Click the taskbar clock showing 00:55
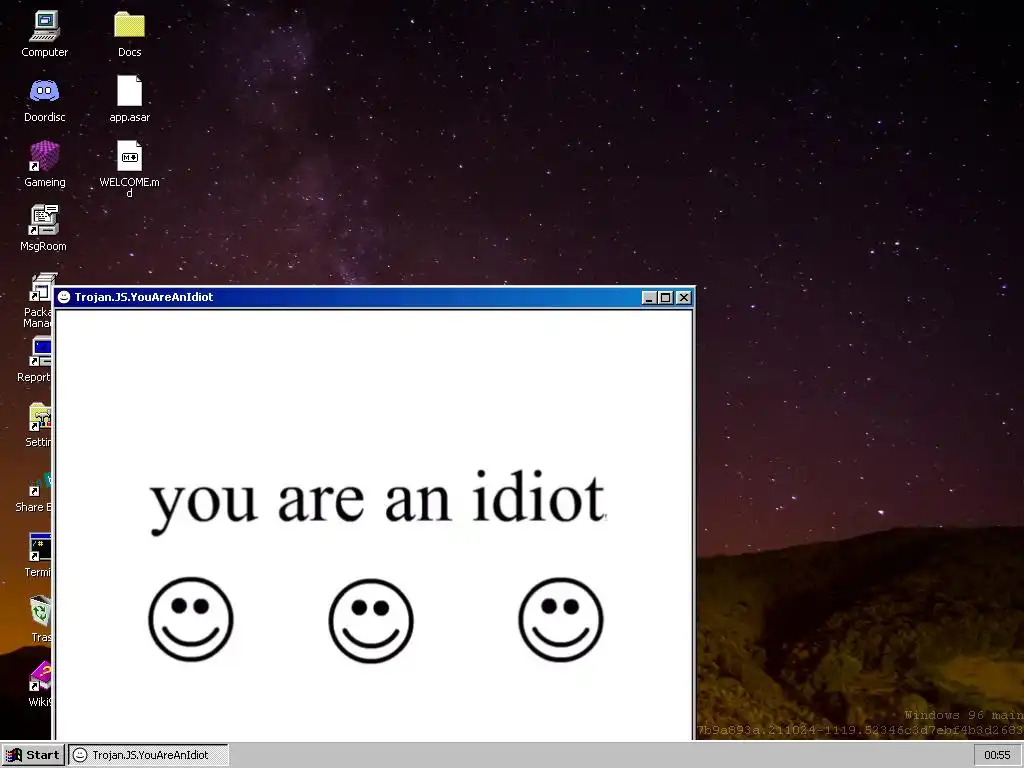 (997, 755)
